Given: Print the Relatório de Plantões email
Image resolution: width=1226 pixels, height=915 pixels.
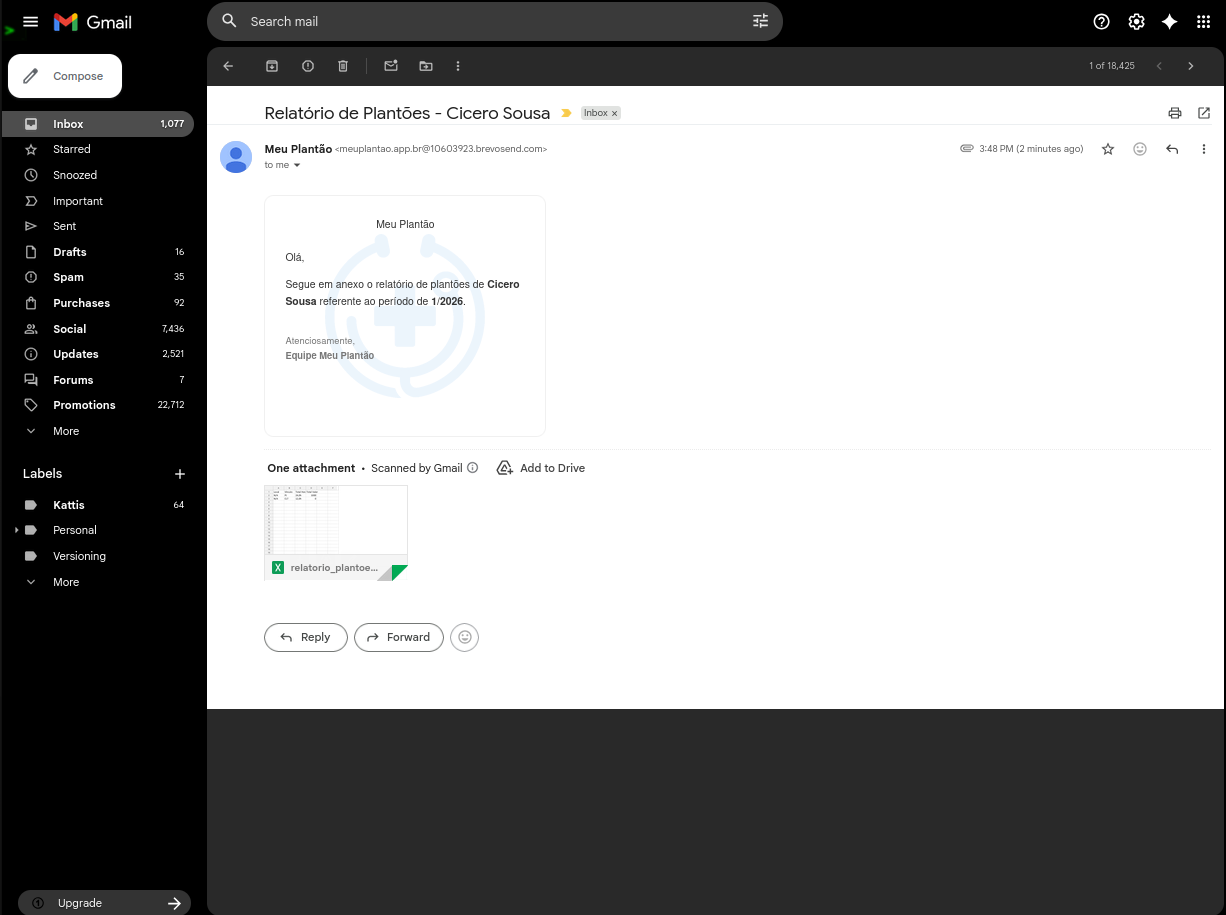Looking at the screenshot, I should coord(1175,113).
